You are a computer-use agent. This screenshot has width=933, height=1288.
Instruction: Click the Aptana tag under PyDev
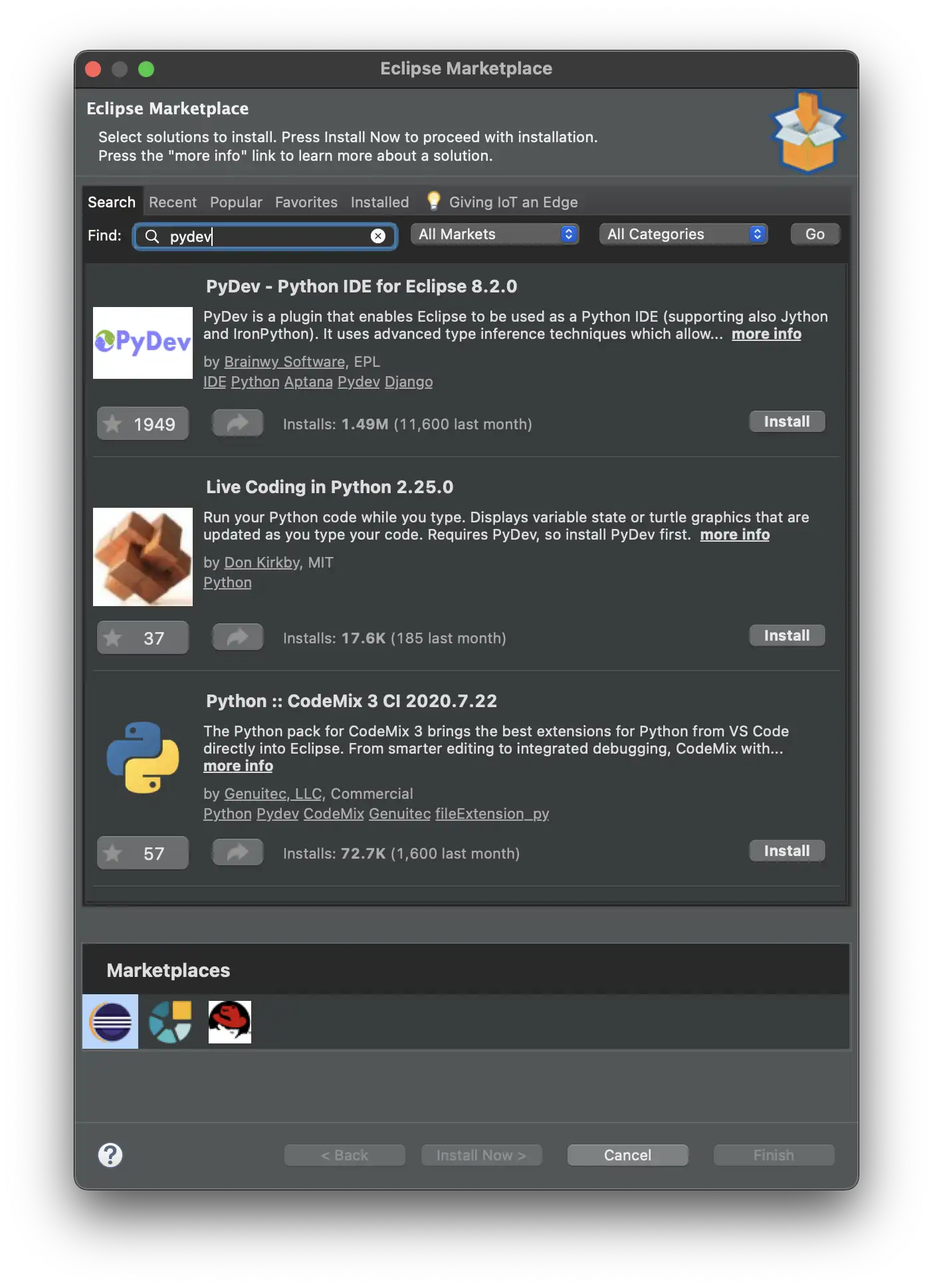[308, 381]
